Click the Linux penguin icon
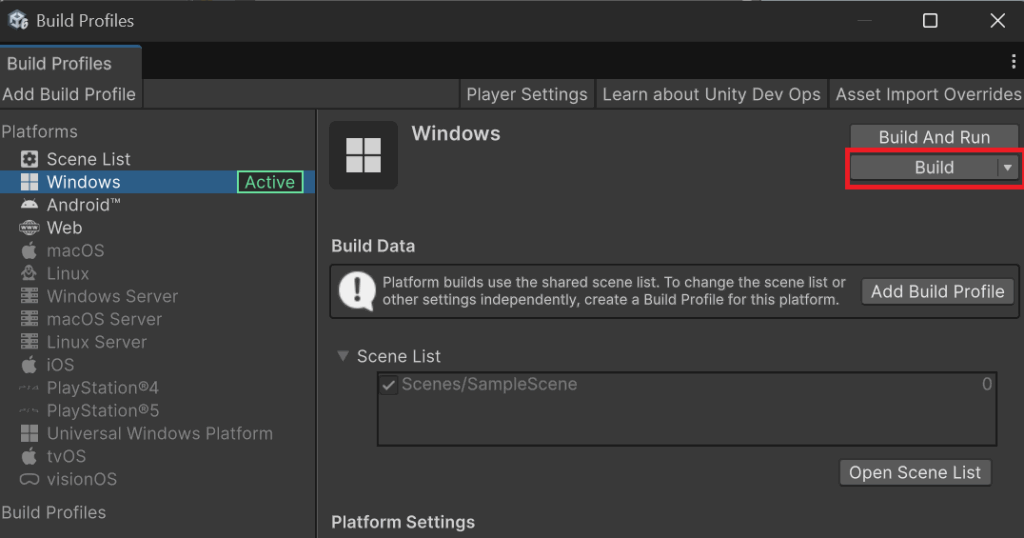 (29, 273)
